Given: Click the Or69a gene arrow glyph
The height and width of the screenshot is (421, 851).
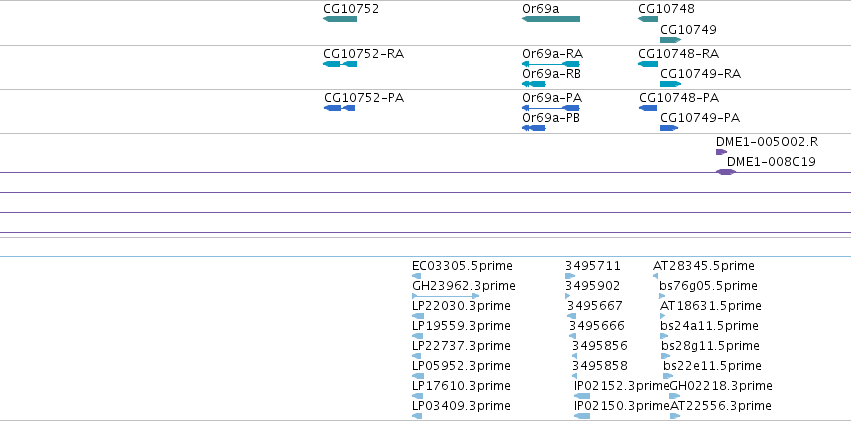Looking at the screenshot, I should point(551,19).
